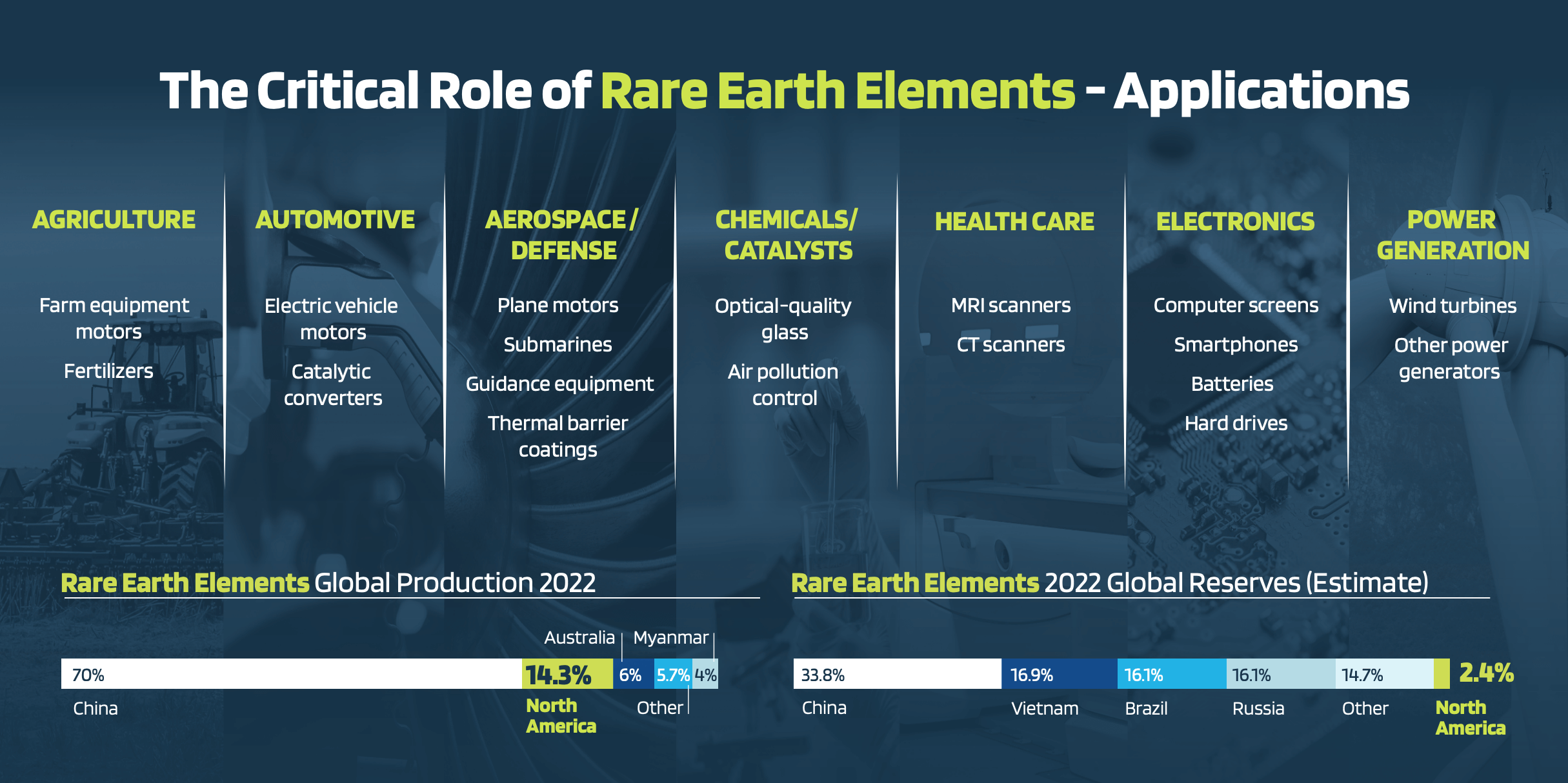Click the green 2.4% reserves label
1568x783 pixels.
point(1486,673)
